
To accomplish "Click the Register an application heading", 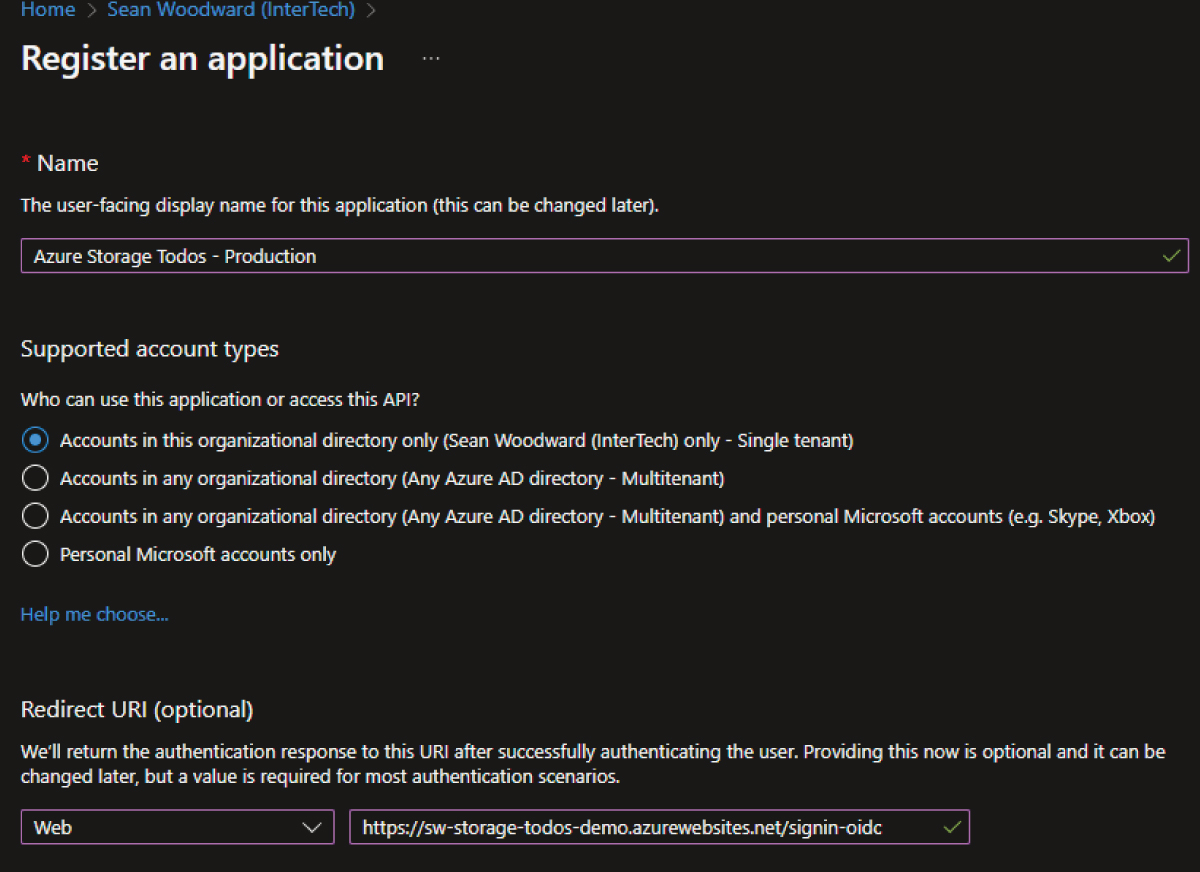I will [x=202, y=58].
